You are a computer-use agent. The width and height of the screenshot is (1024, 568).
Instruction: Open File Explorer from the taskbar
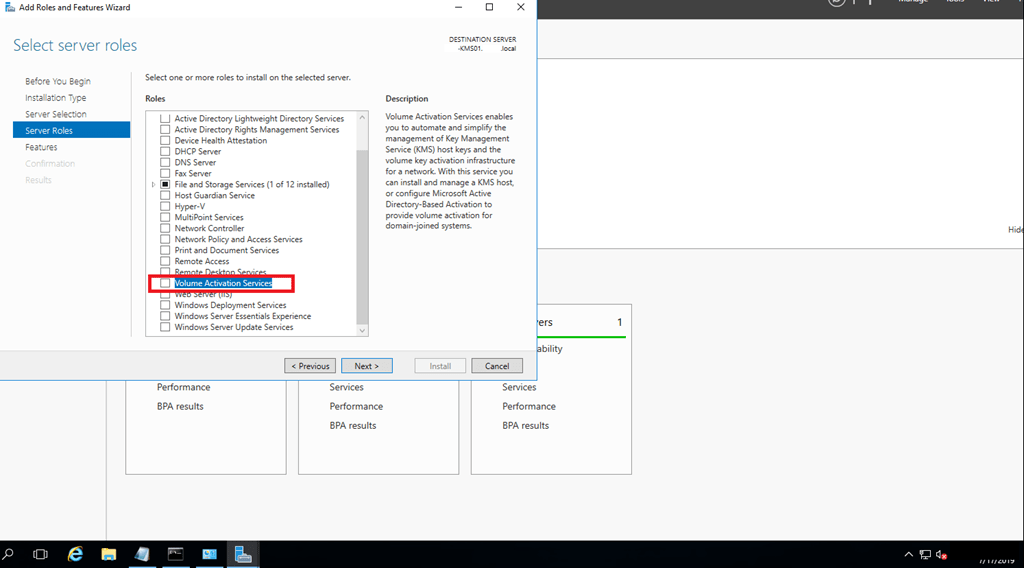109,554
